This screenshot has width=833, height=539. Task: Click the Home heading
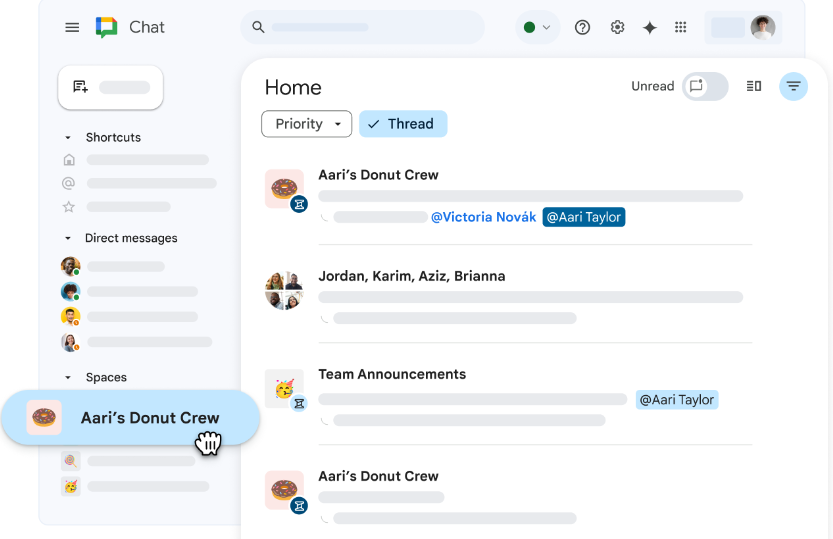pos(293,87)
